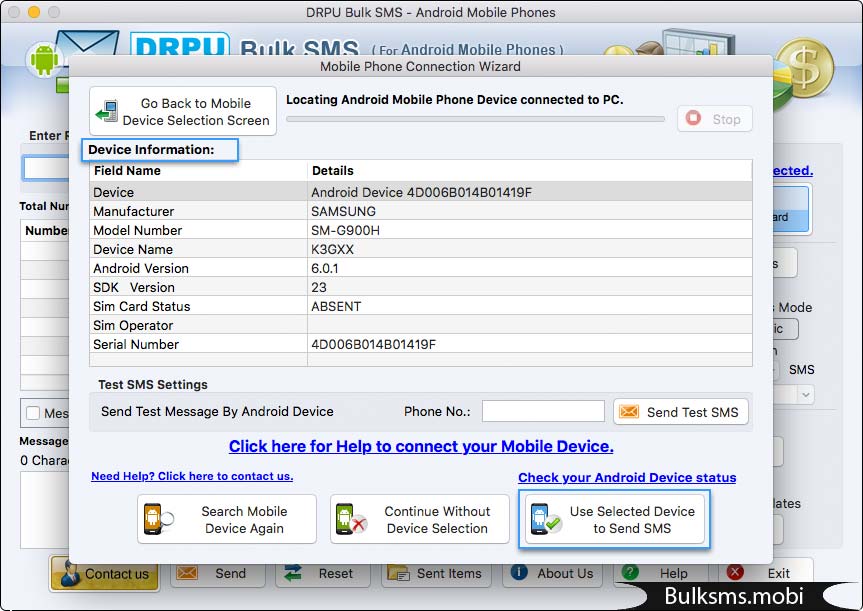Select the Device row in table
The image size is (863, 611).
click(x=420, y=192)
